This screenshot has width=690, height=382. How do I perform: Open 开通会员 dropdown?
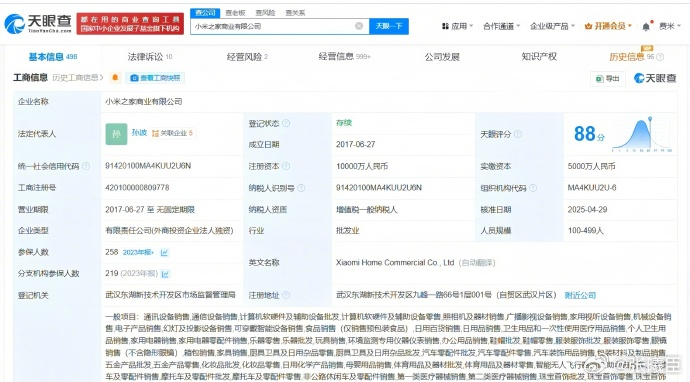(608, 26)
